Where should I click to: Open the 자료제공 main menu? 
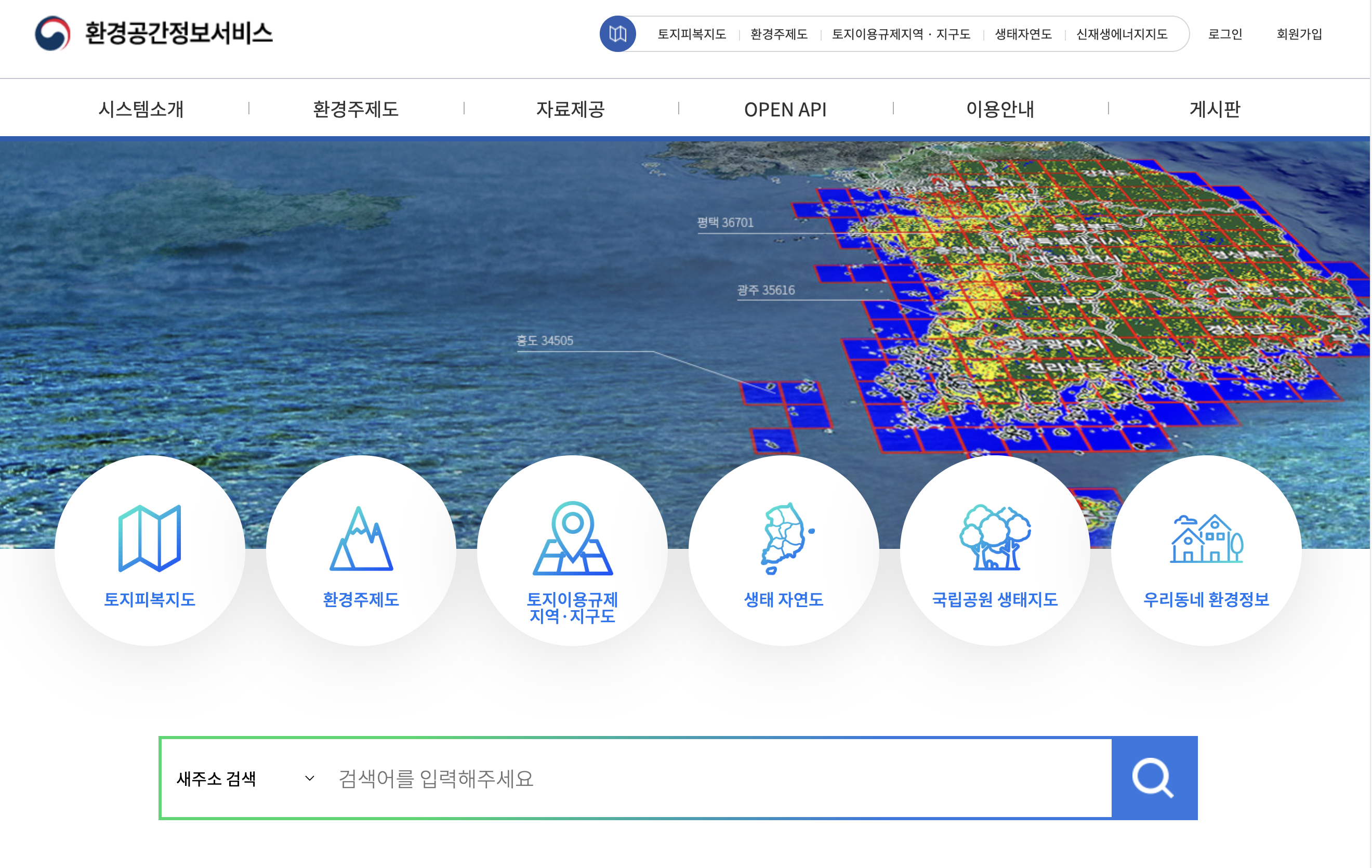pos(570,109)
